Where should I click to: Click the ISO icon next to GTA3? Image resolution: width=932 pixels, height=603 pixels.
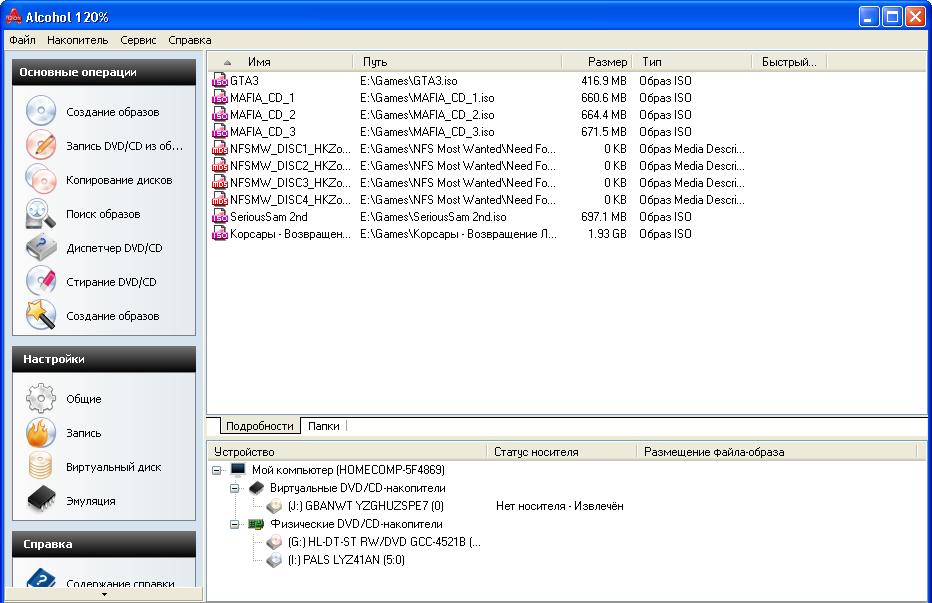(x=220, y=80)
